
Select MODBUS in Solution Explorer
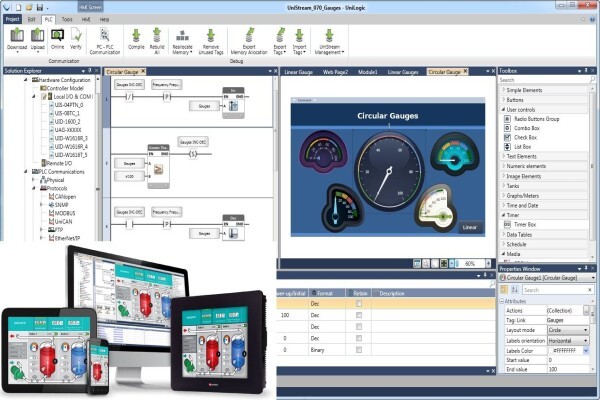pyautogui.click(x=65, y=213)
